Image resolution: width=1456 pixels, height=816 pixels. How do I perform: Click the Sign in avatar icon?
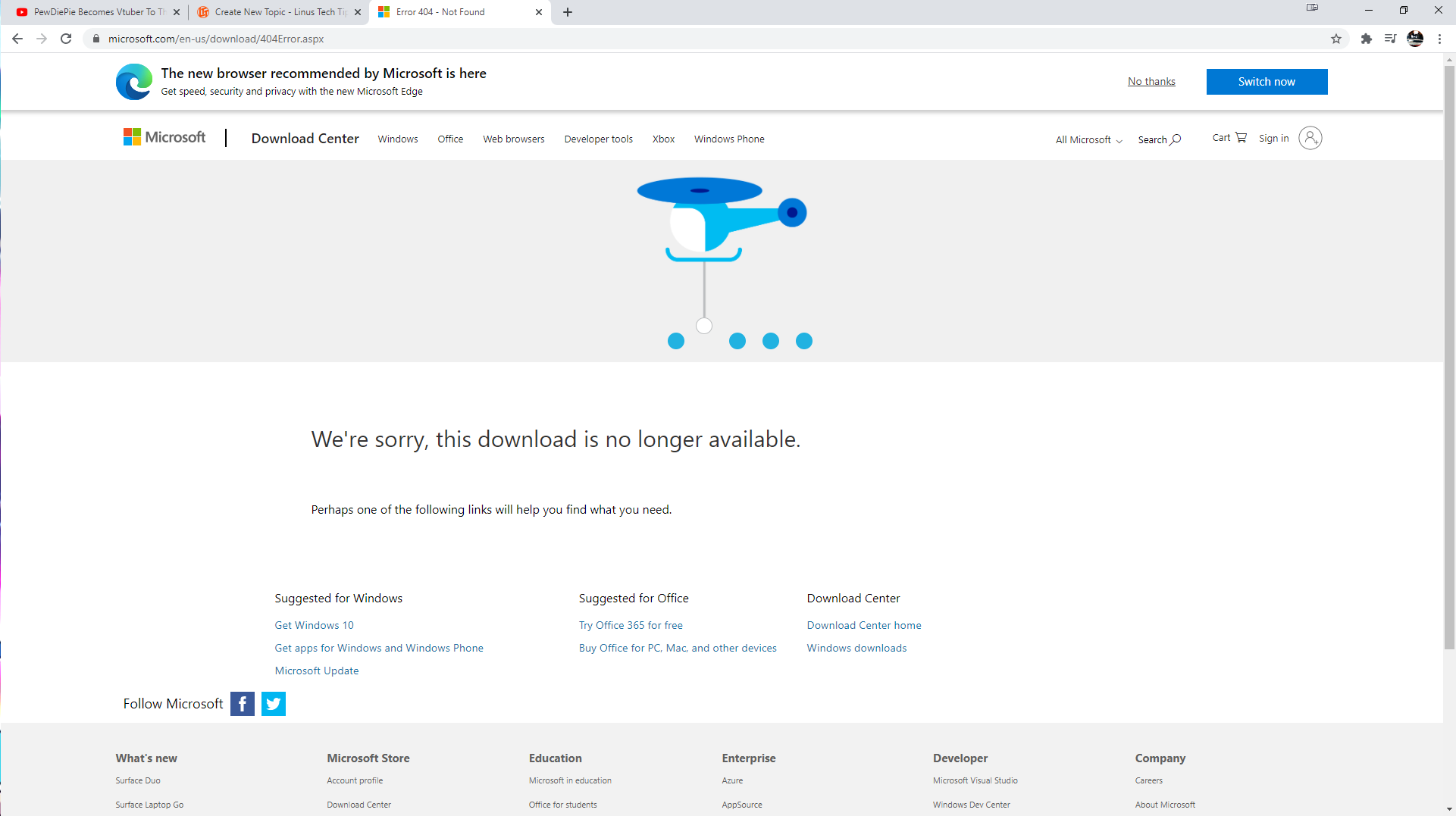point(1310,138)
